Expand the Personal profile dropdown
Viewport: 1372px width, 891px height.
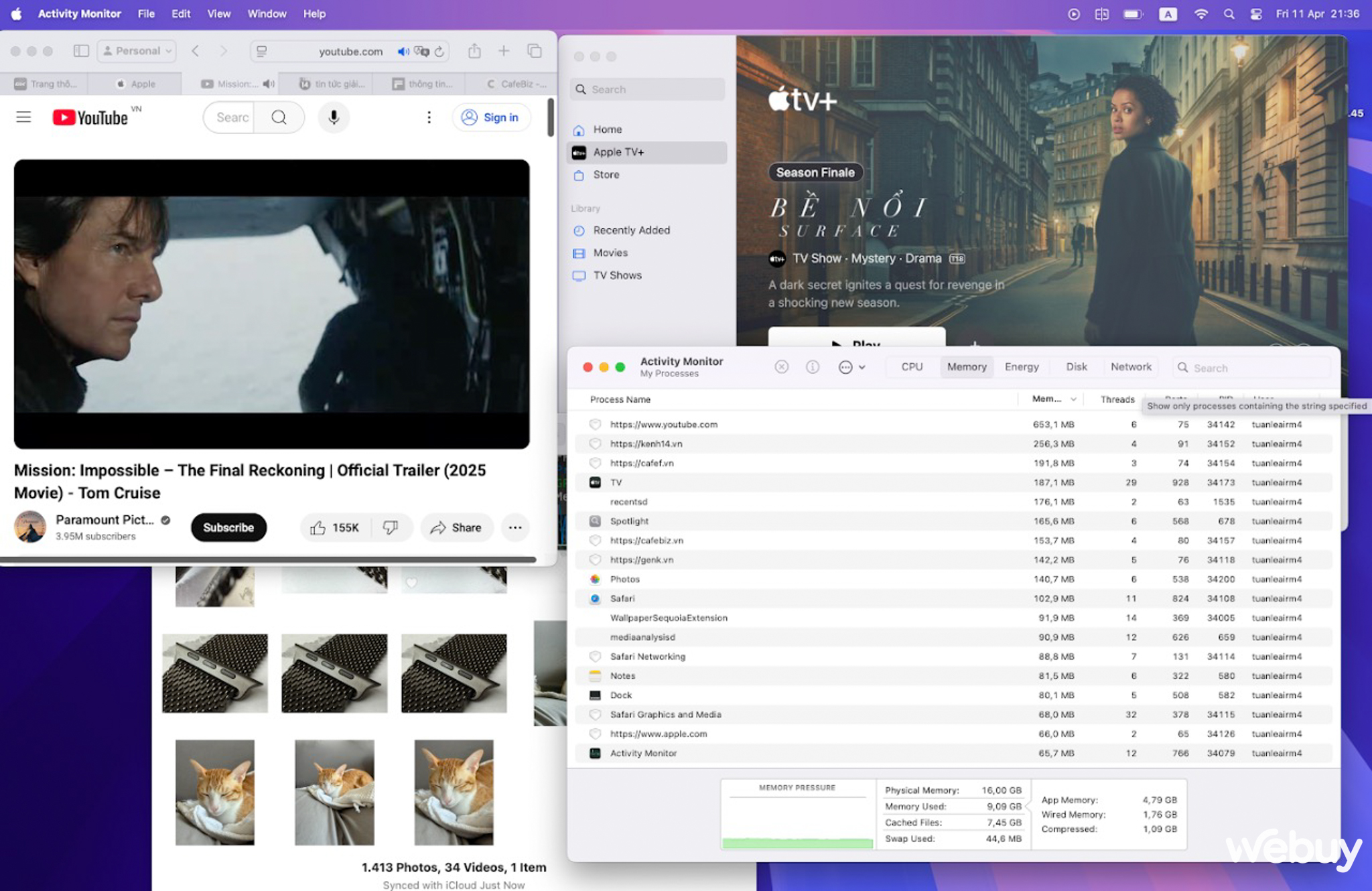[x=137, y=51]
